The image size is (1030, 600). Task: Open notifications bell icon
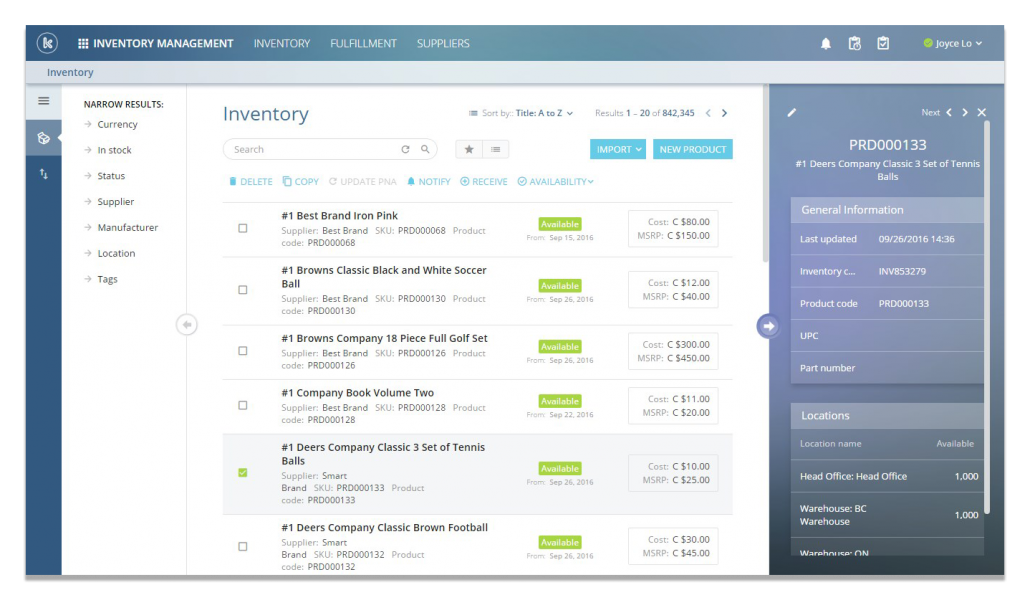point(826,43)
